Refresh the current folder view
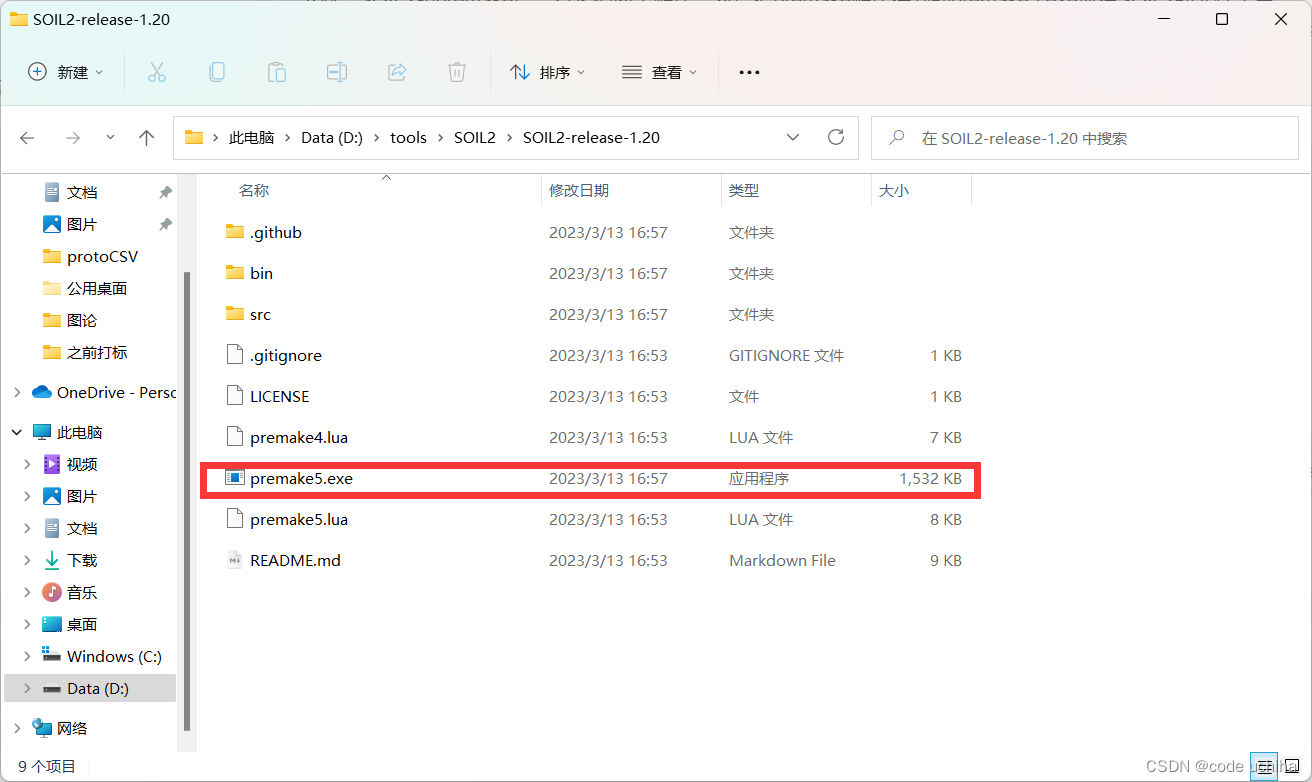This screenshot has height=782, width=1312. tap(836, 137)
